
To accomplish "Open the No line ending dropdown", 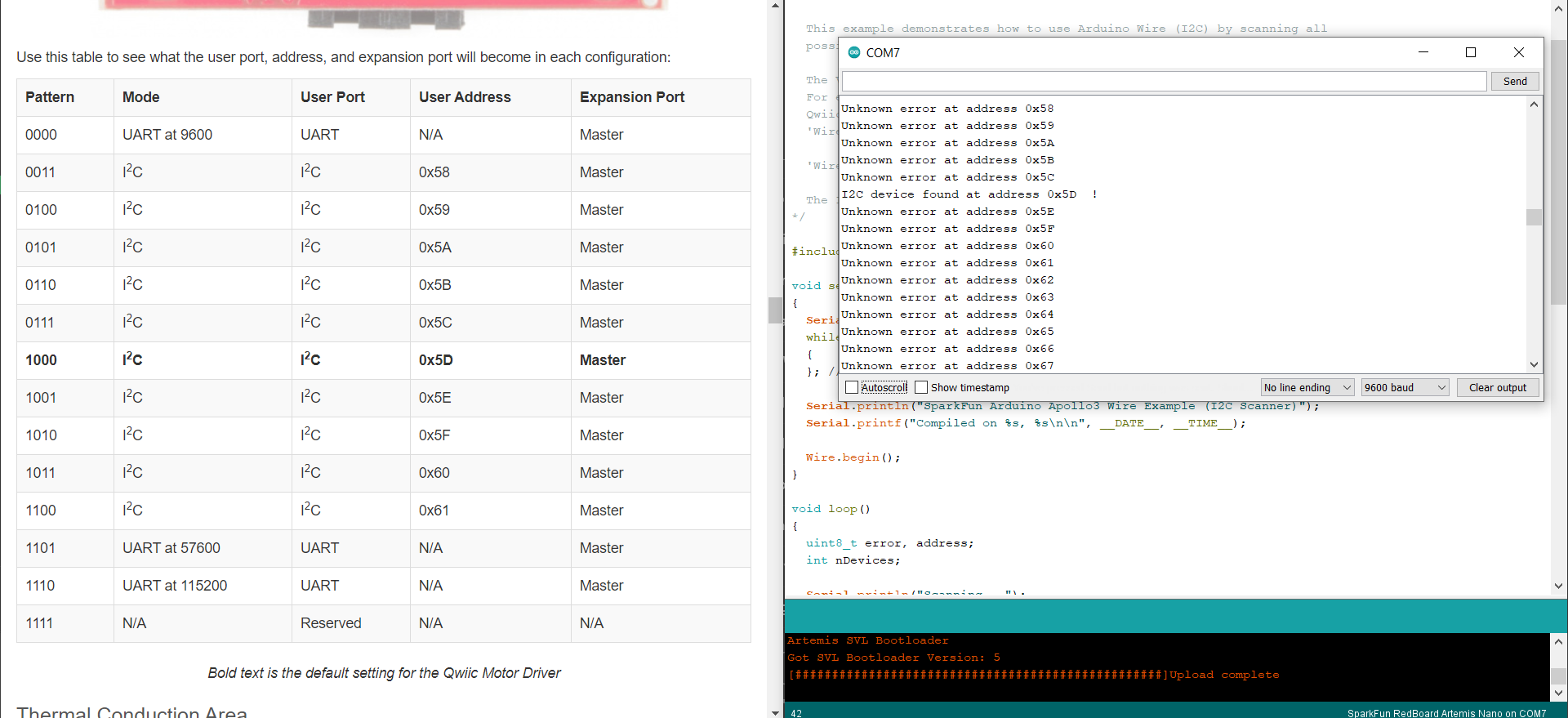I will [1307, 387].
